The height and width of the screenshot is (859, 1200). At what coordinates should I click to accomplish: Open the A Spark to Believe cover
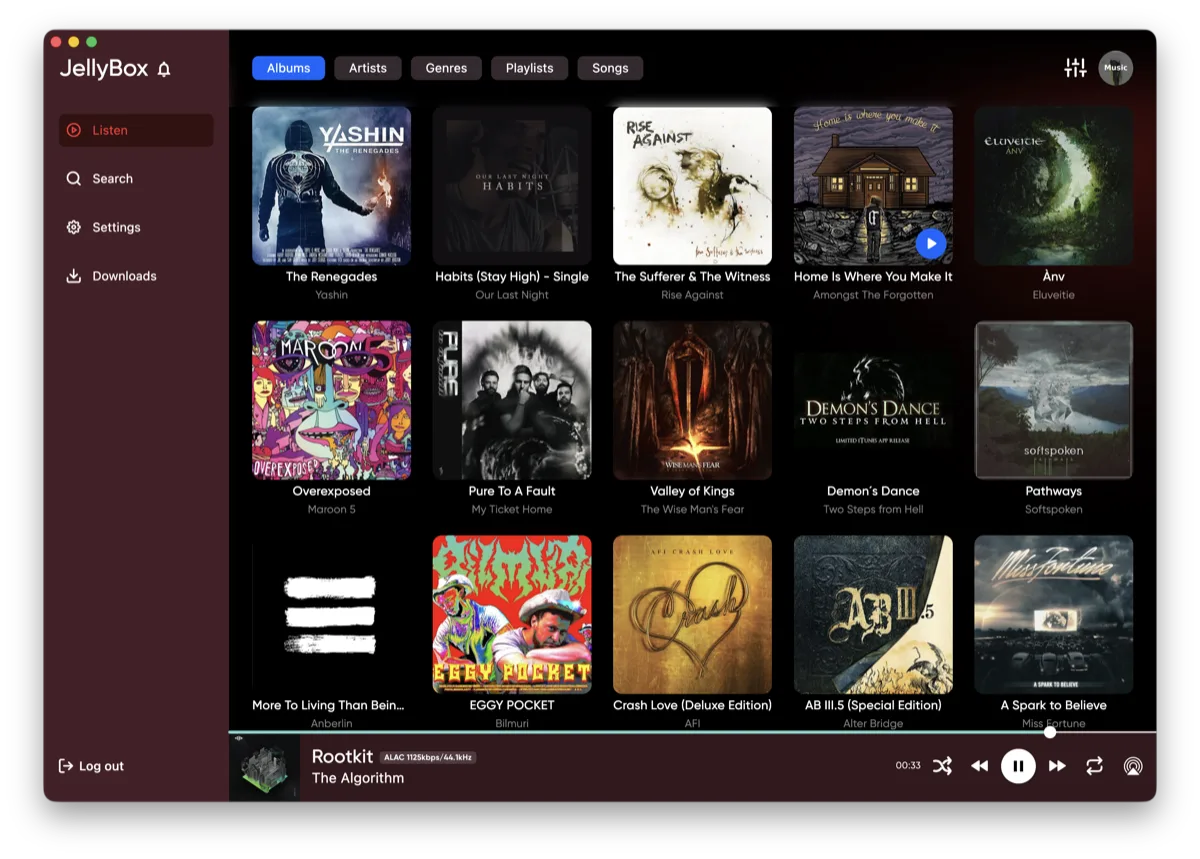(1053, 615)
